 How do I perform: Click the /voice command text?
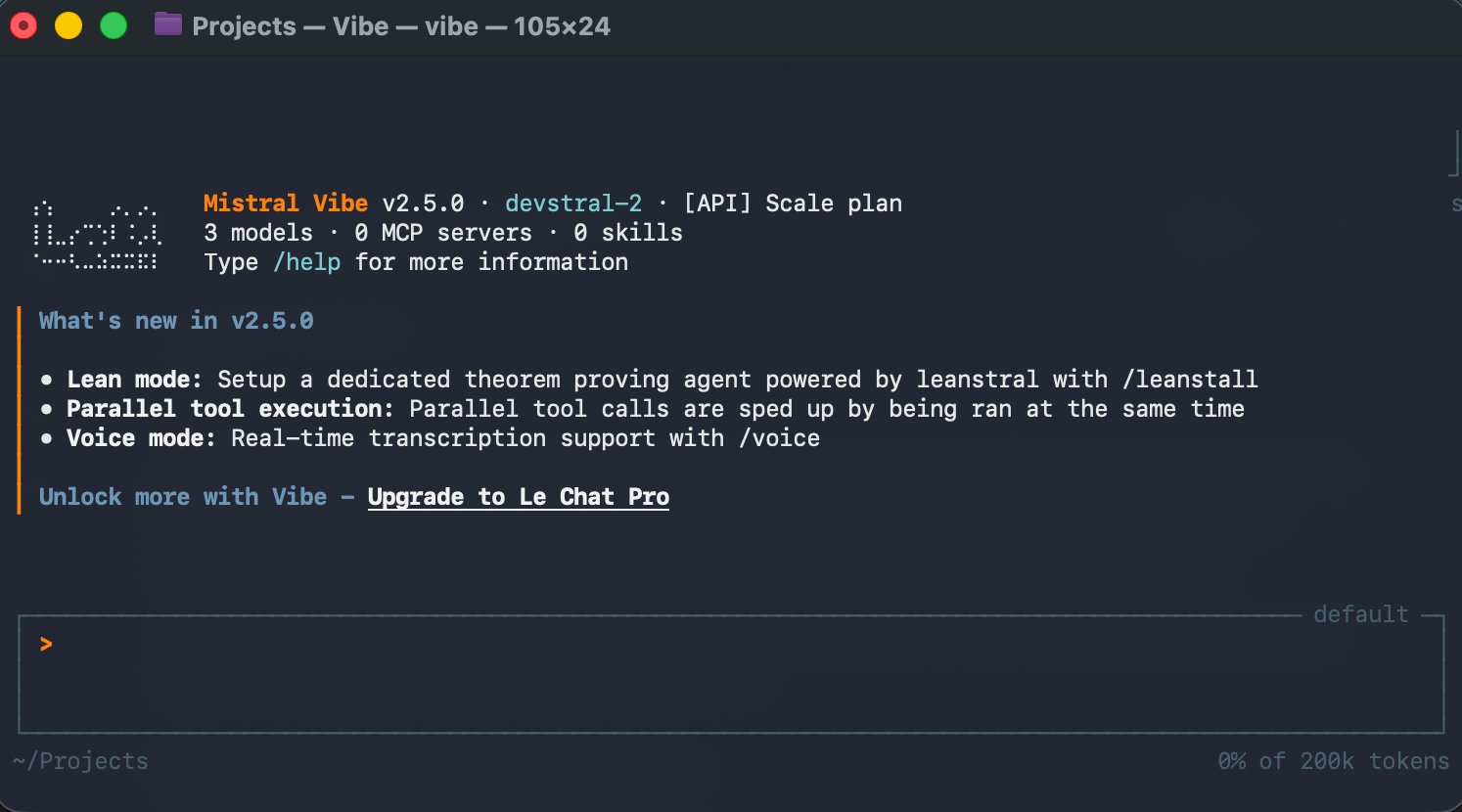(779, 438)
